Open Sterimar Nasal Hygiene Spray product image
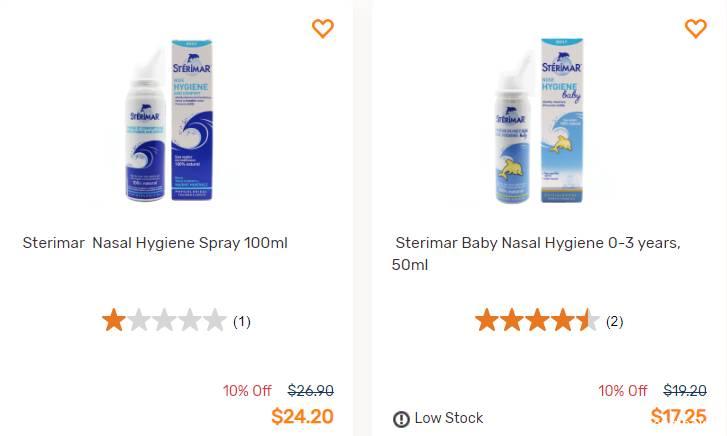The height and width of the screenshot is (436, 727). [x=179, y=120]
